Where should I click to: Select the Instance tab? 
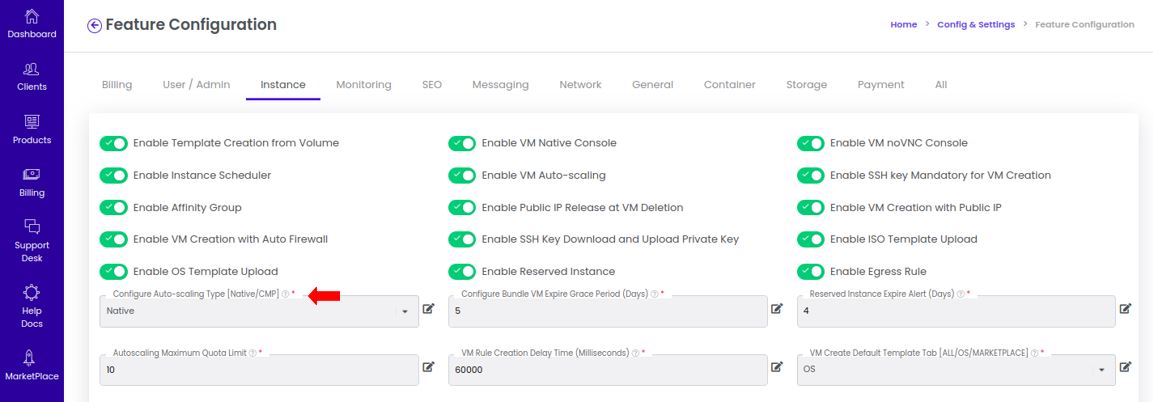point(283,85)
